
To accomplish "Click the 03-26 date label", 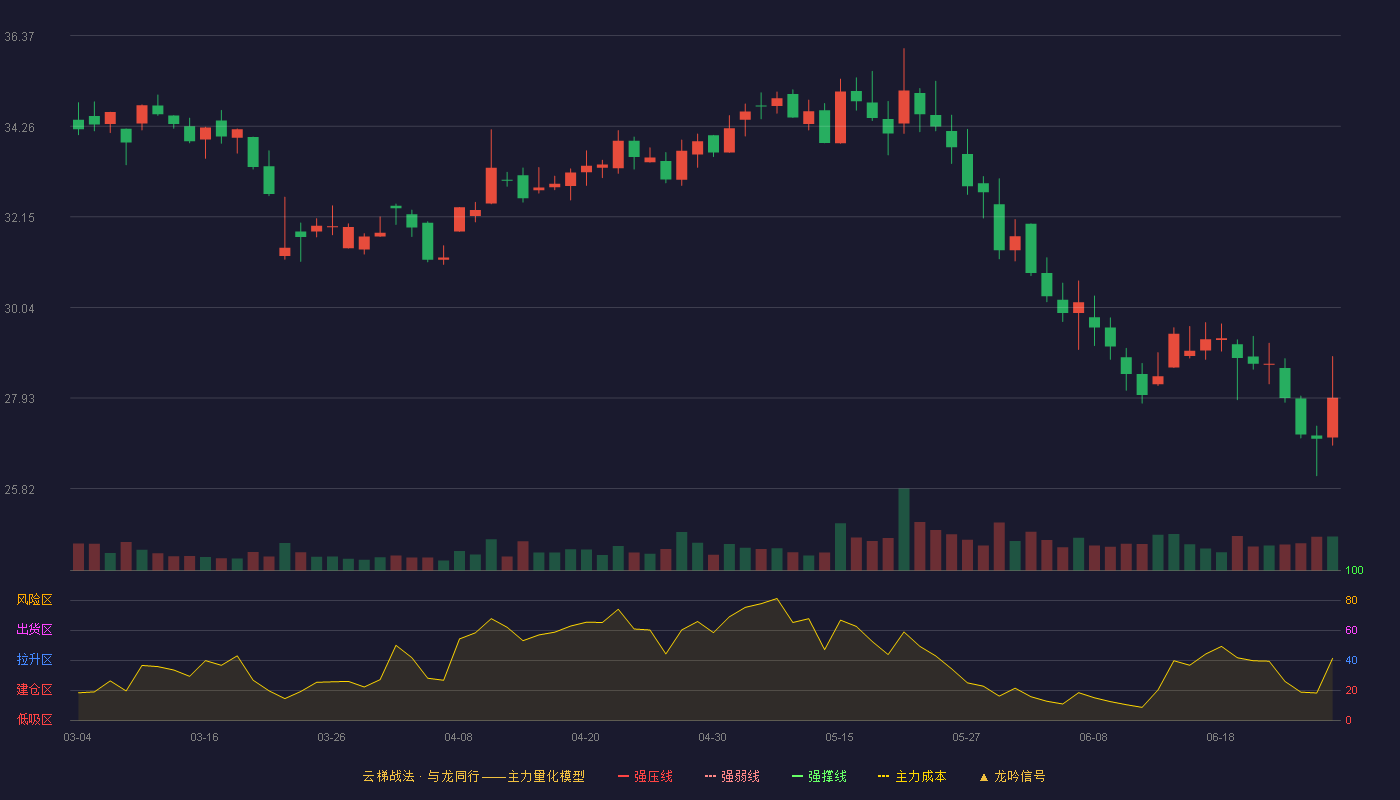I will (331, 737).
